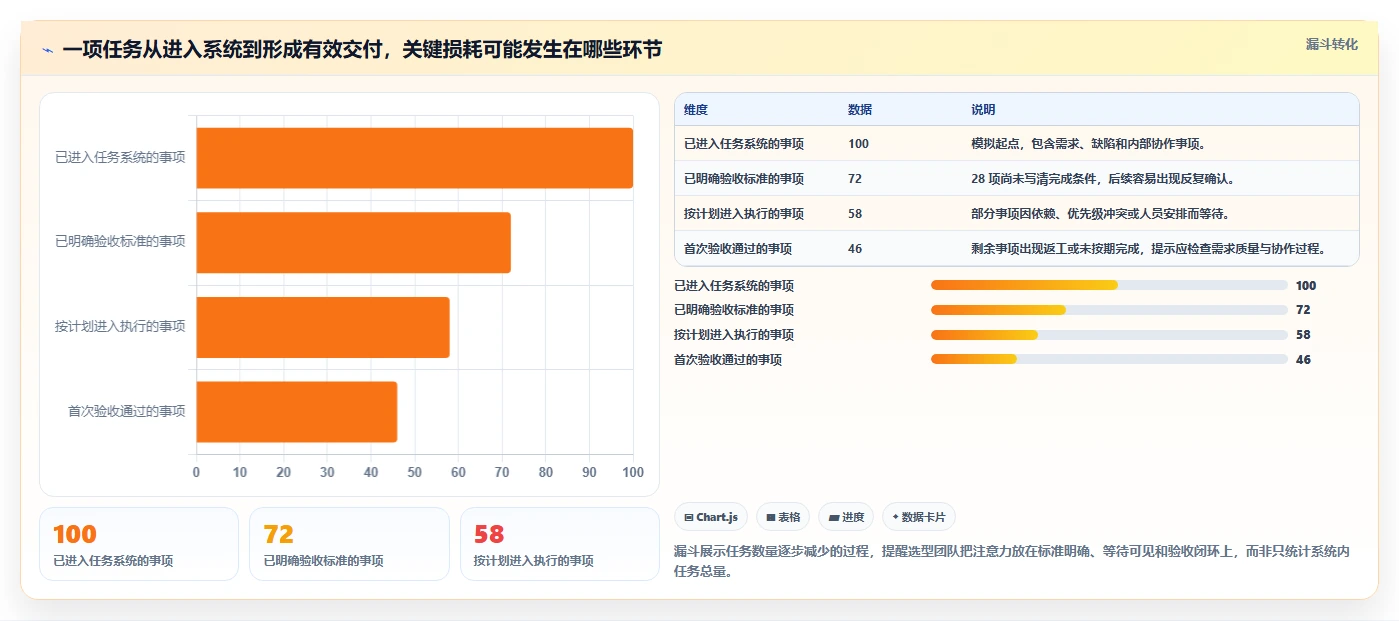Click the 说明 column header
This screenshot has height=621, width=1399.
pyautogui.click(x=983, y=110)
